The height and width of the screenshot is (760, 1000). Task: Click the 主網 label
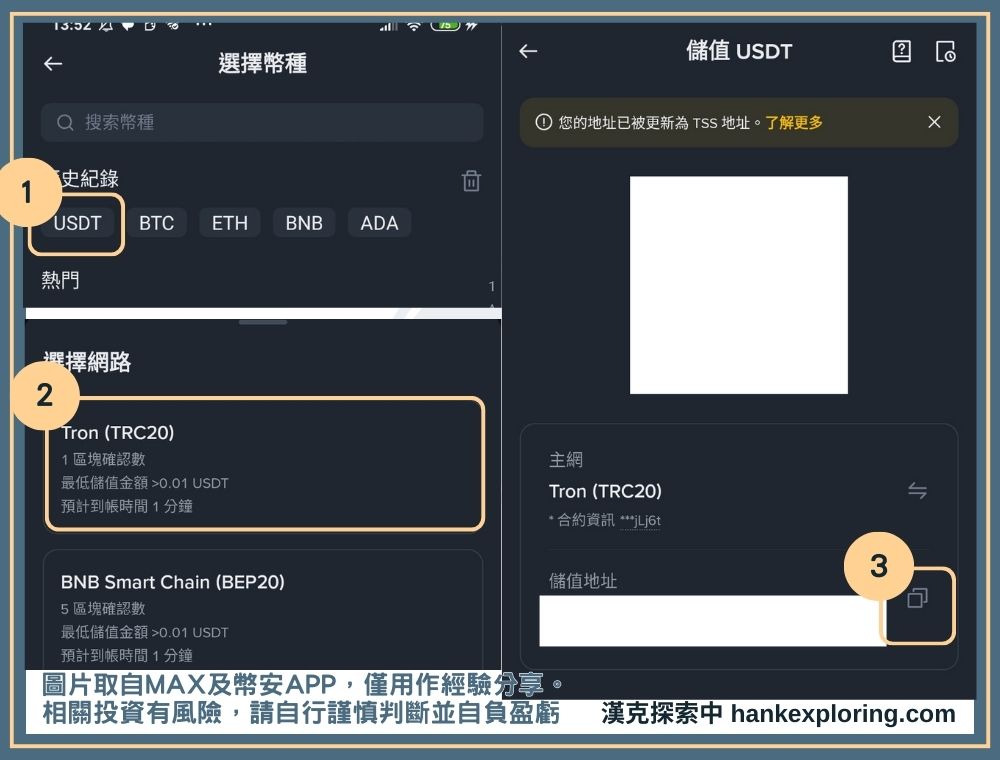click(x=566, y=459)
